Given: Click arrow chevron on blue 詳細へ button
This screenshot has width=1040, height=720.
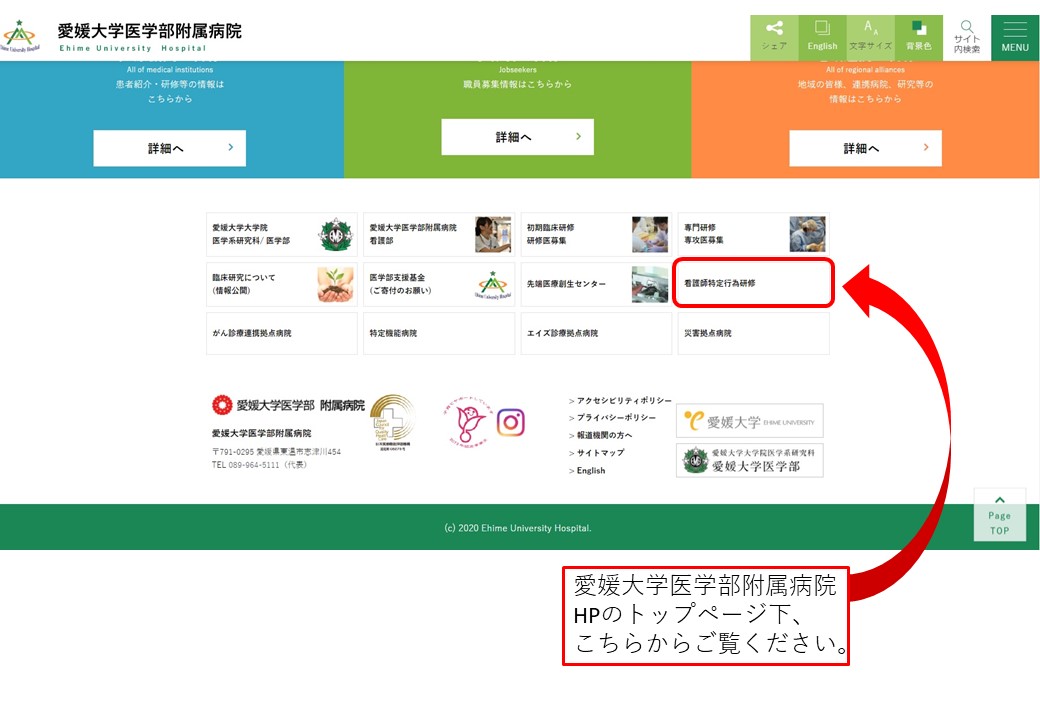Looking at the screenshot, I should (x=230, y=147).
